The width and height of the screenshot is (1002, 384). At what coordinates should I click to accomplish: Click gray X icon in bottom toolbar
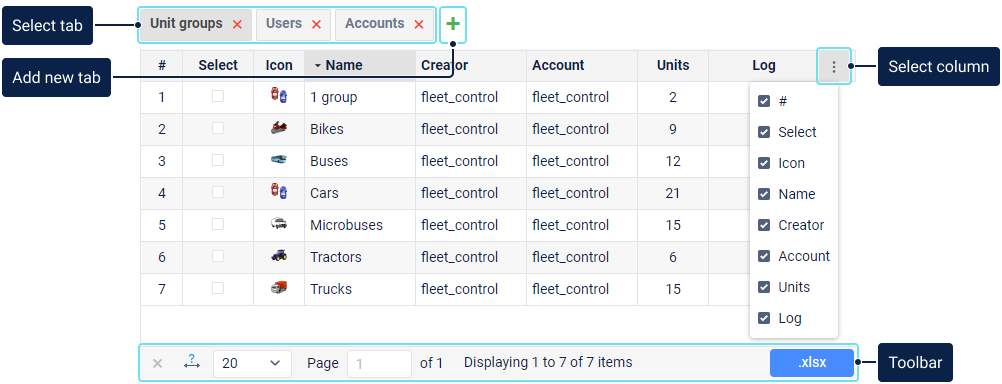point(157,364)
